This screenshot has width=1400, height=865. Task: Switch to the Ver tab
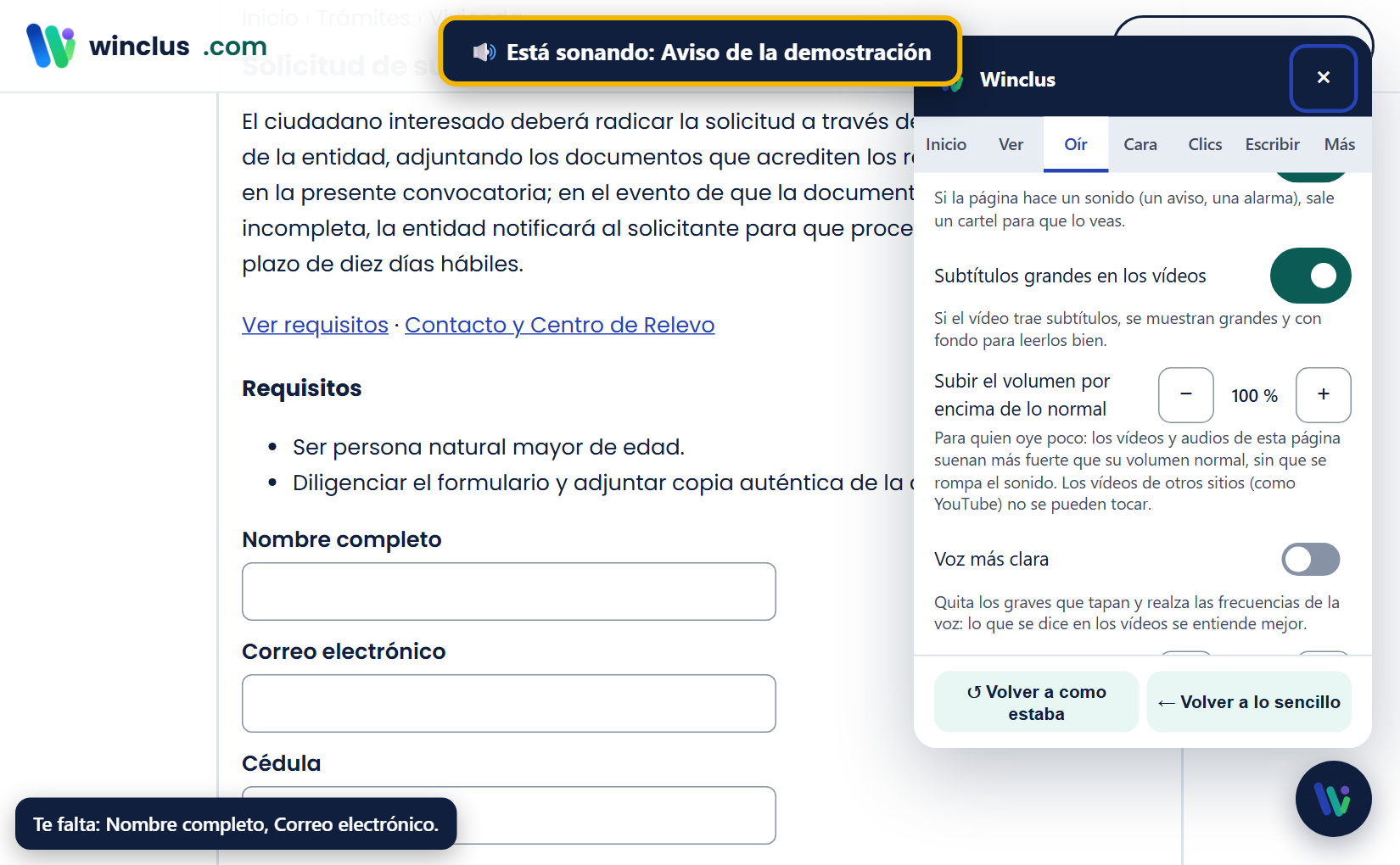point(1011,144)
